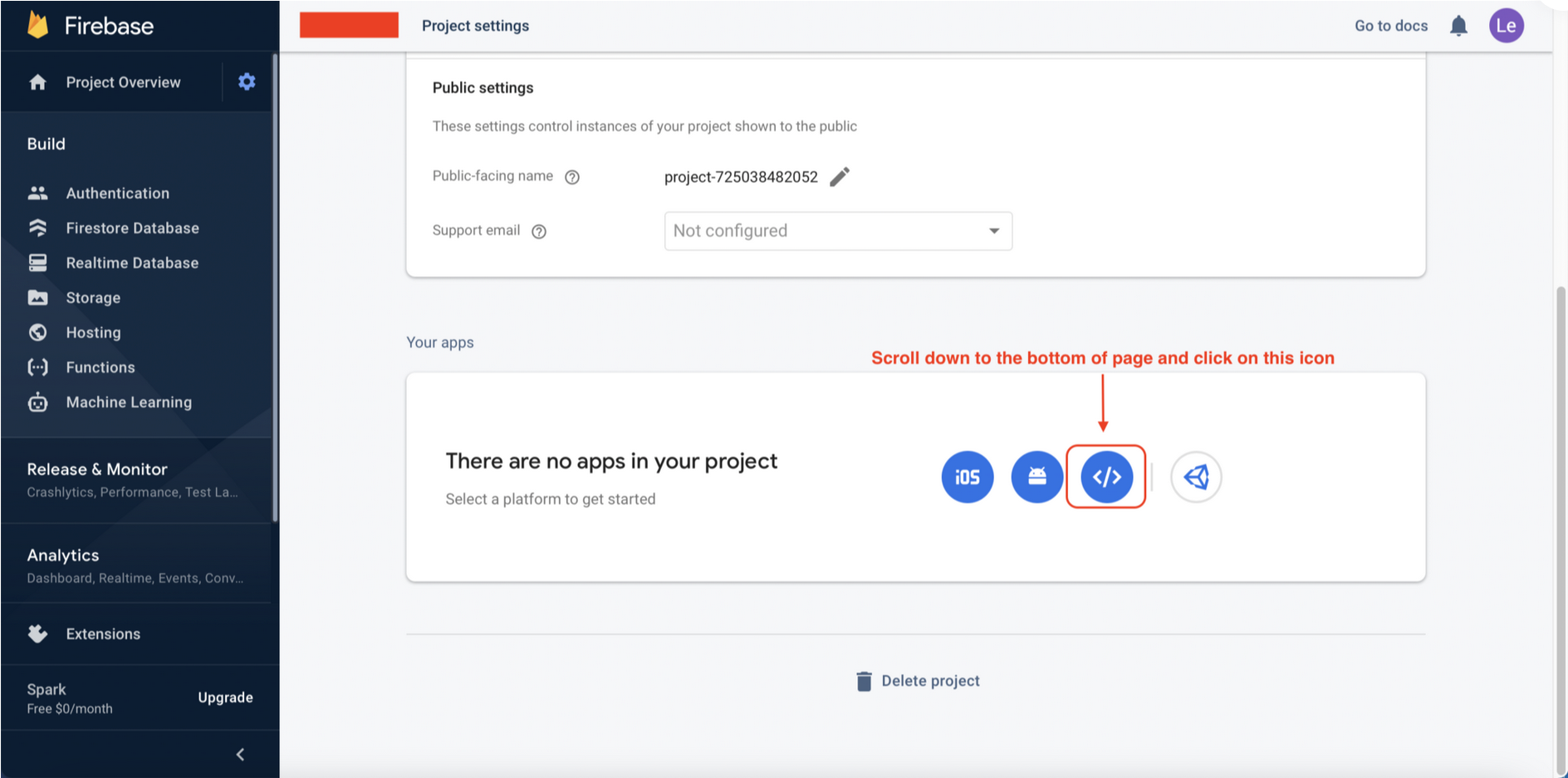Add an iOS app
Image resolution: width=1568 pixels, height=778 pixels.
click(968, 477)
